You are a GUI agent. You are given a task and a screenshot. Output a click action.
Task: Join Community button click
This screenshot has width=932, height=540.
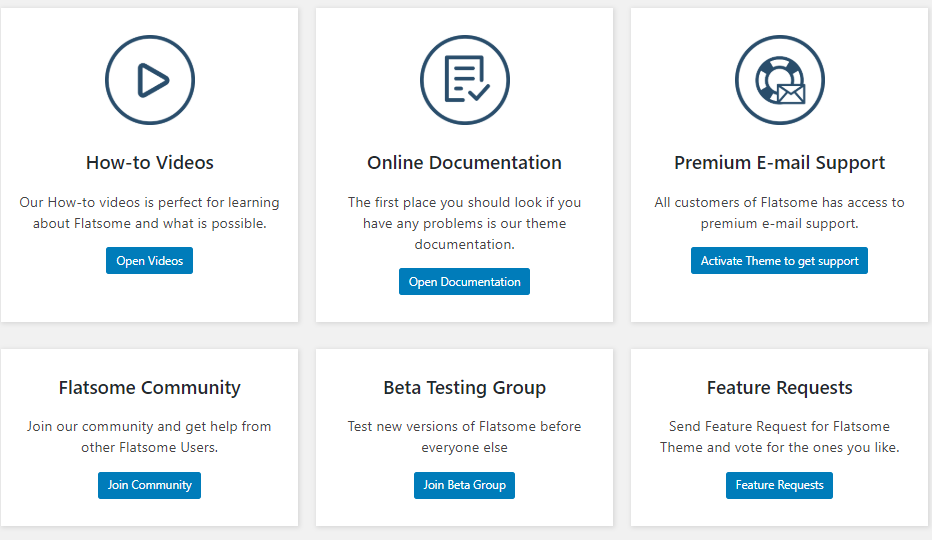(x=149, y=485)
